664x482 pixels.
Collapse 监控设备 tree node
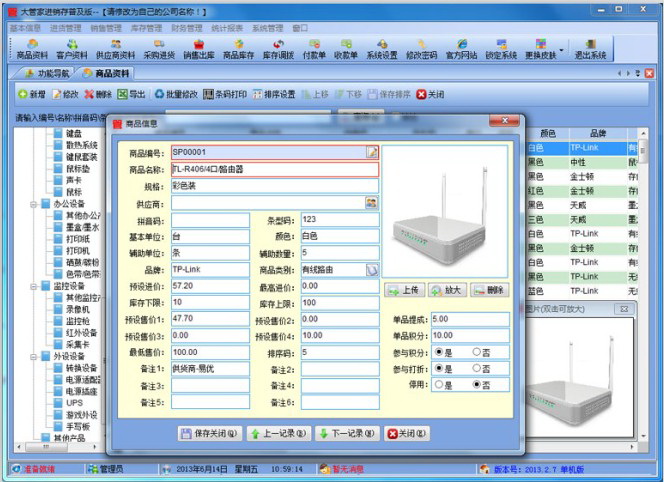tap(33, 286)
